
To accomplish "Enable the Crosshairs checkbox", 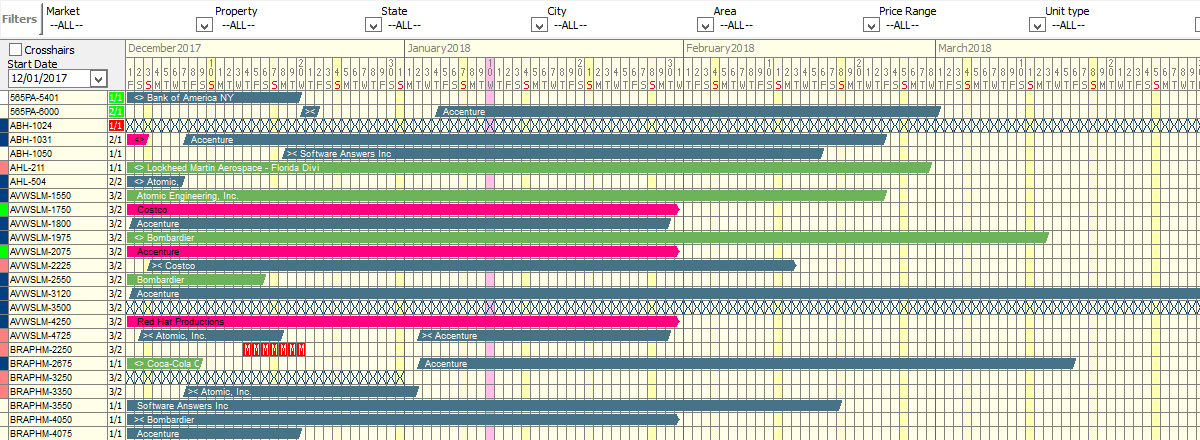I will tap(15, 49).
